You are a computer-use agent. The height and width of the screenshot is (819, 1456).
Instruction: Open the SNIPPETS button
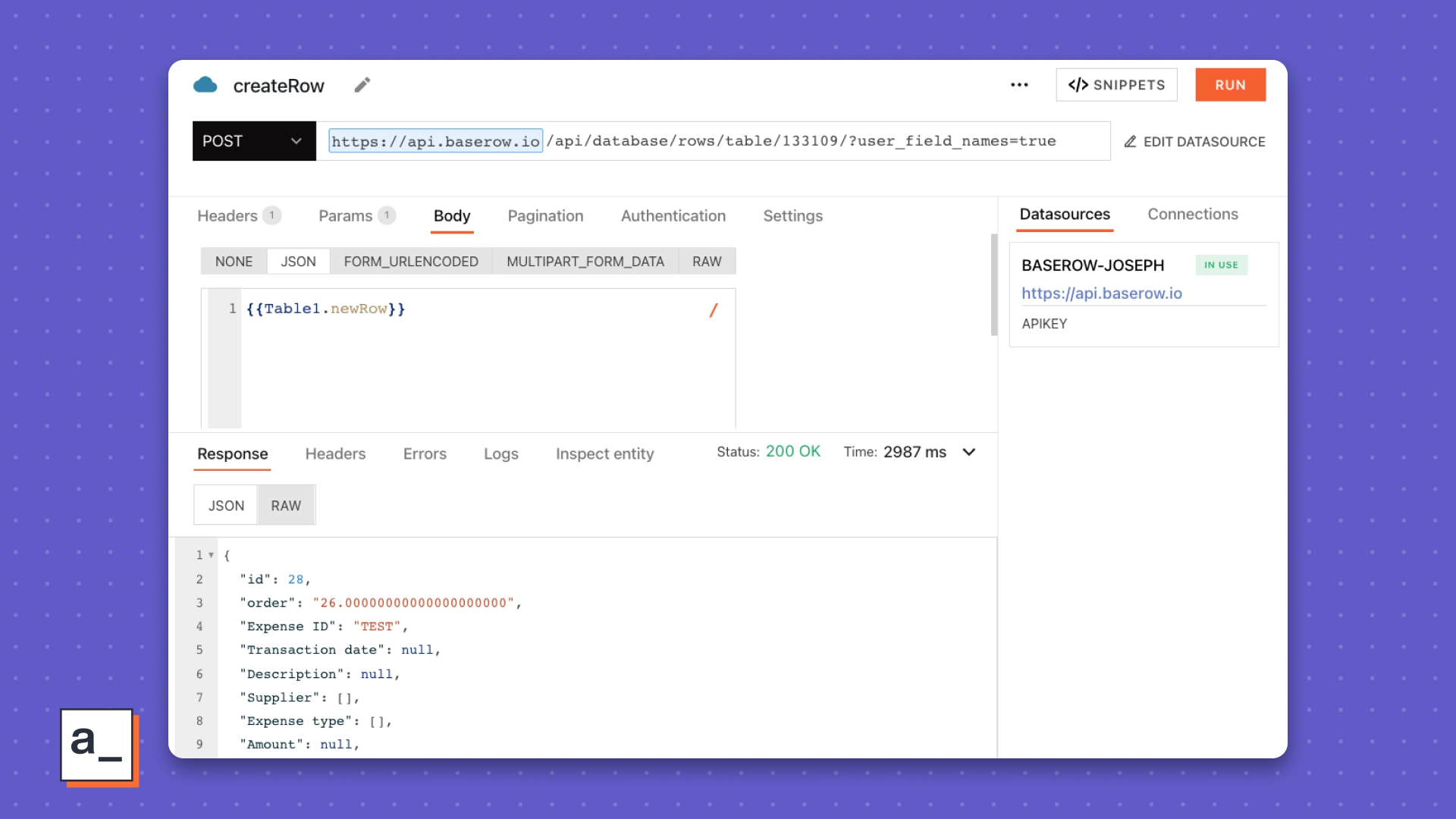pyautogui.click(x=1116, y=85)
